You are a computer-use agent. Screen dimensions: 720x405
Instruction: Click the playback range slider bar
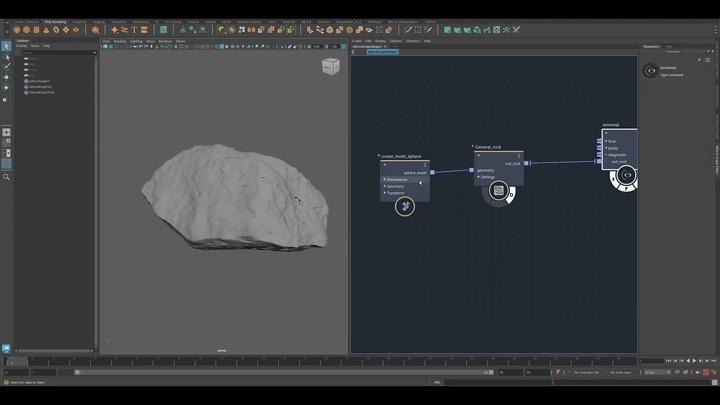coord(284,372)
